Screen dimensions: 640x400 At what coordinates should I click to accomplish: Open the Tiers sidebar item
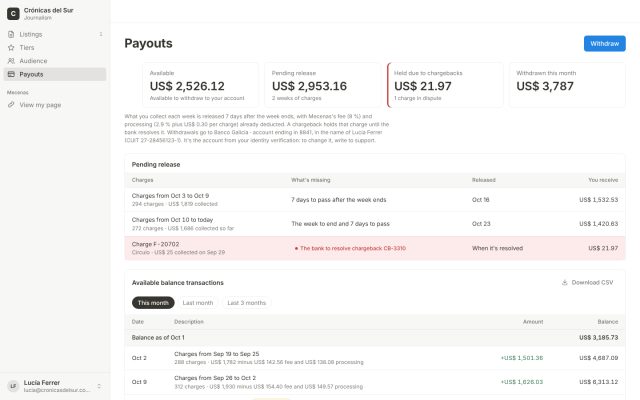click(55, 48)
